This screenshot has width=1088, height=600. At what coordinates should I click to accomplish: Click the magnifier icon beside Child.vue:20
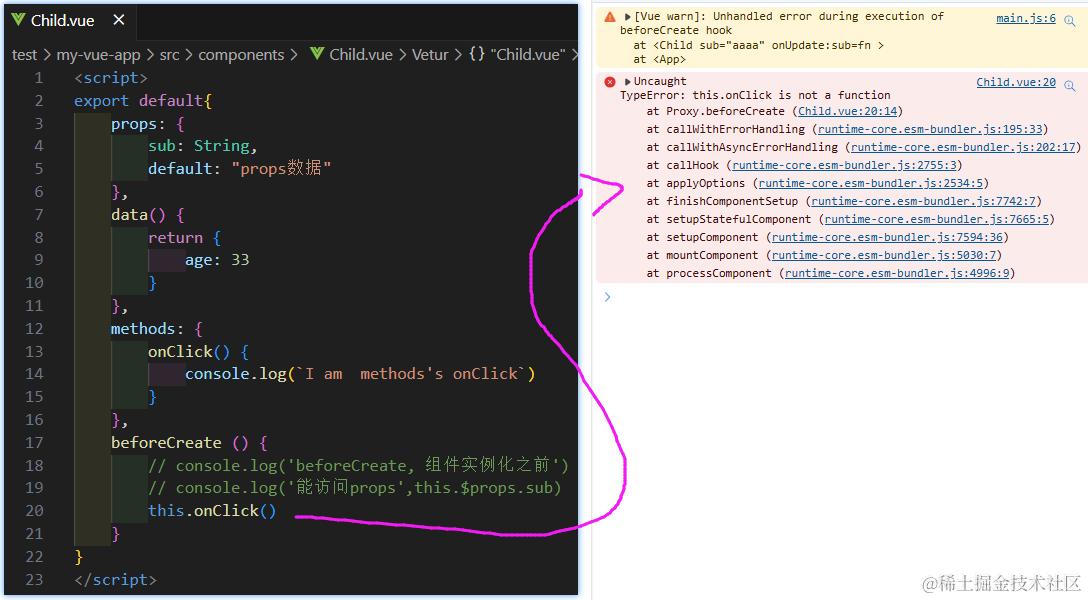(x=1070, y=85)
